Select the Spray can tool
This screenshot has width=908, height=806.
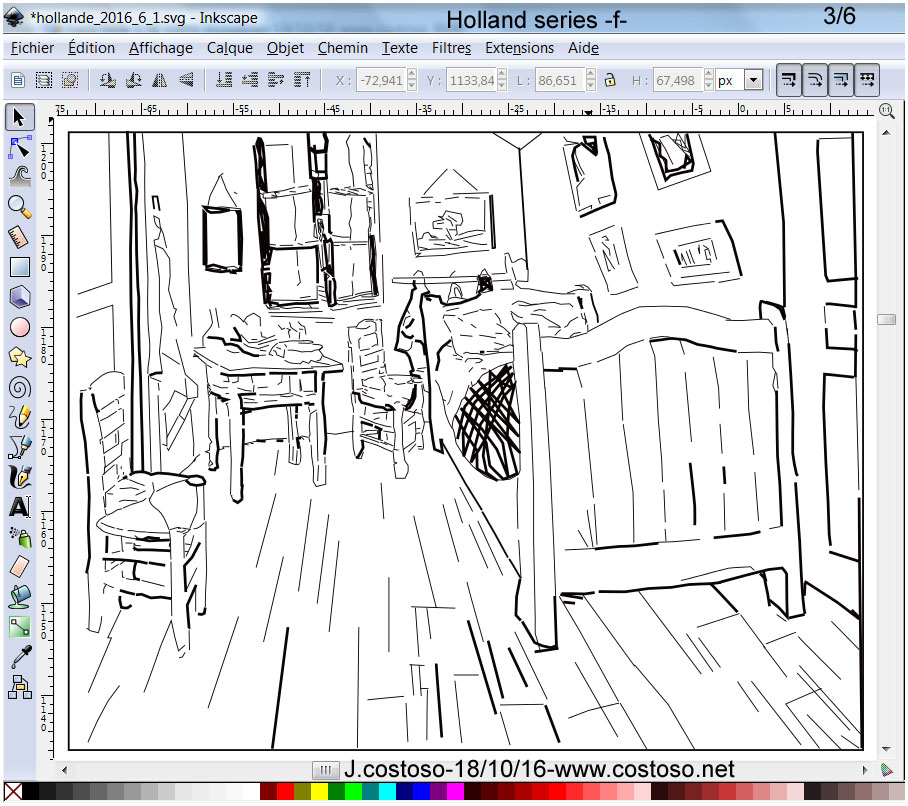tap(19, 537)
